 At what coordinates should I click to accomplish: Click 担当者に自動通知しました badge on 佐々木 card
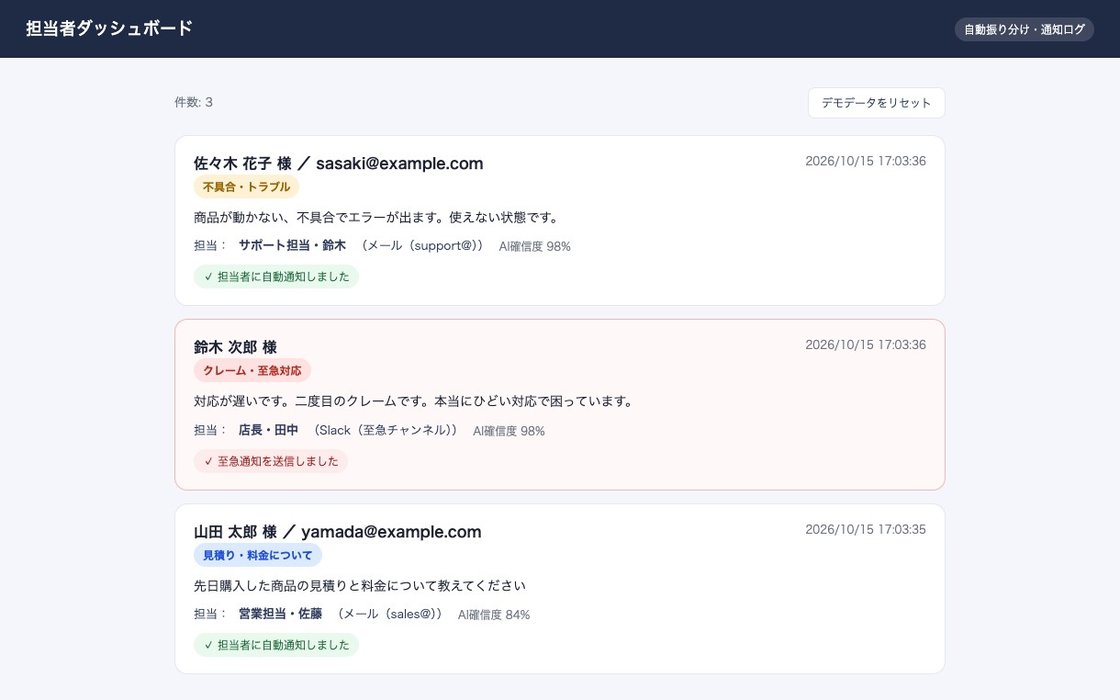276,276
